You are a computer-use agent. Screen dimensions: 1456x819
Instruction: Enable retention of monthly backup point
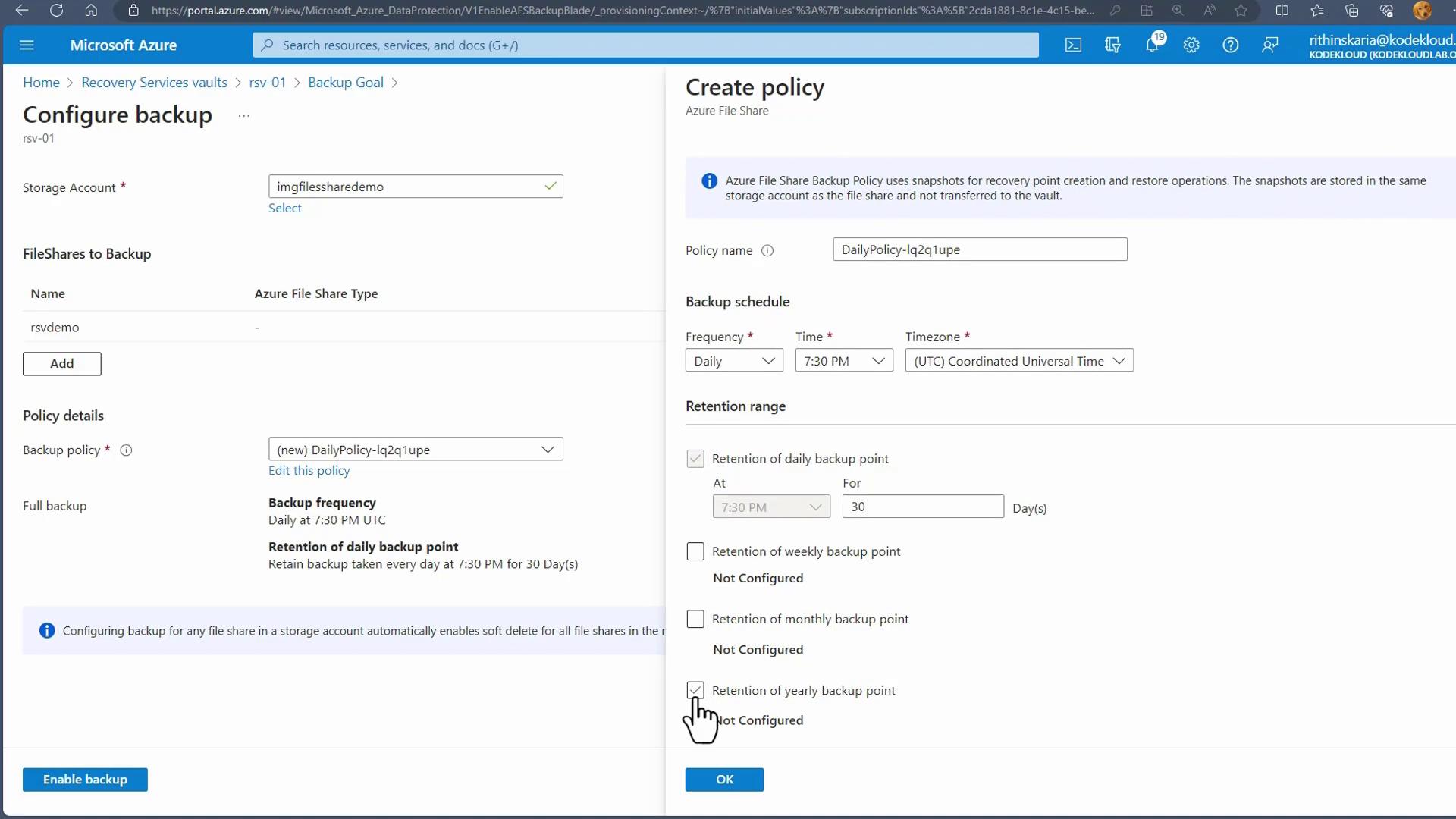tap(695, 620)
